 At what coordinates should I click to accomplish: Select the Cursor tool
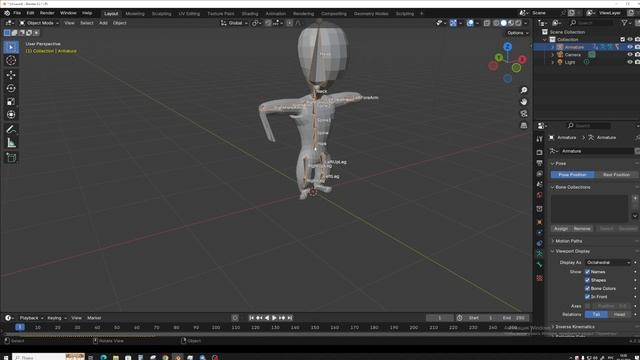point(11,60)
